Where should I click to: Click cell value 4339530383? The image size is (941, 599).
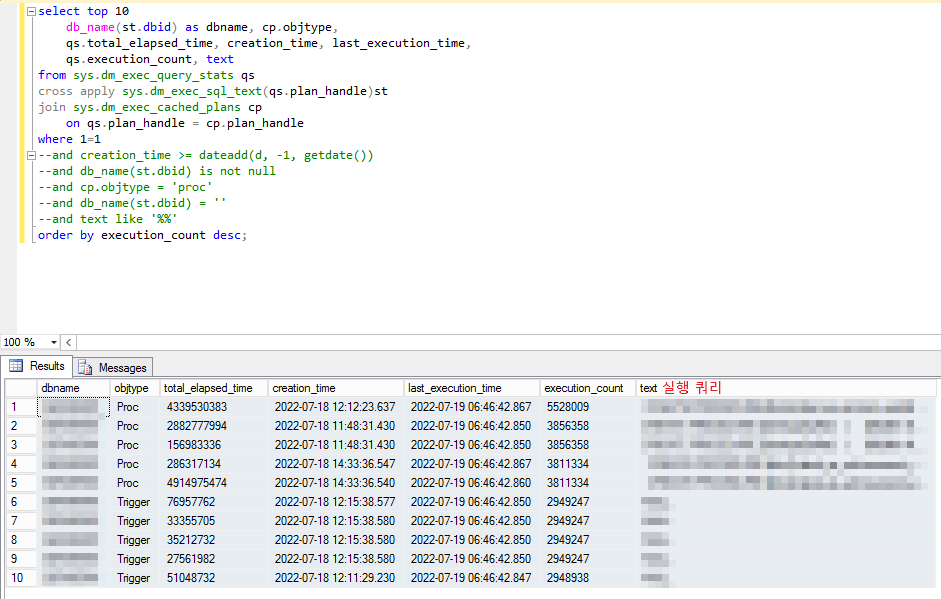pyautogui.click(x=197, y=407)
